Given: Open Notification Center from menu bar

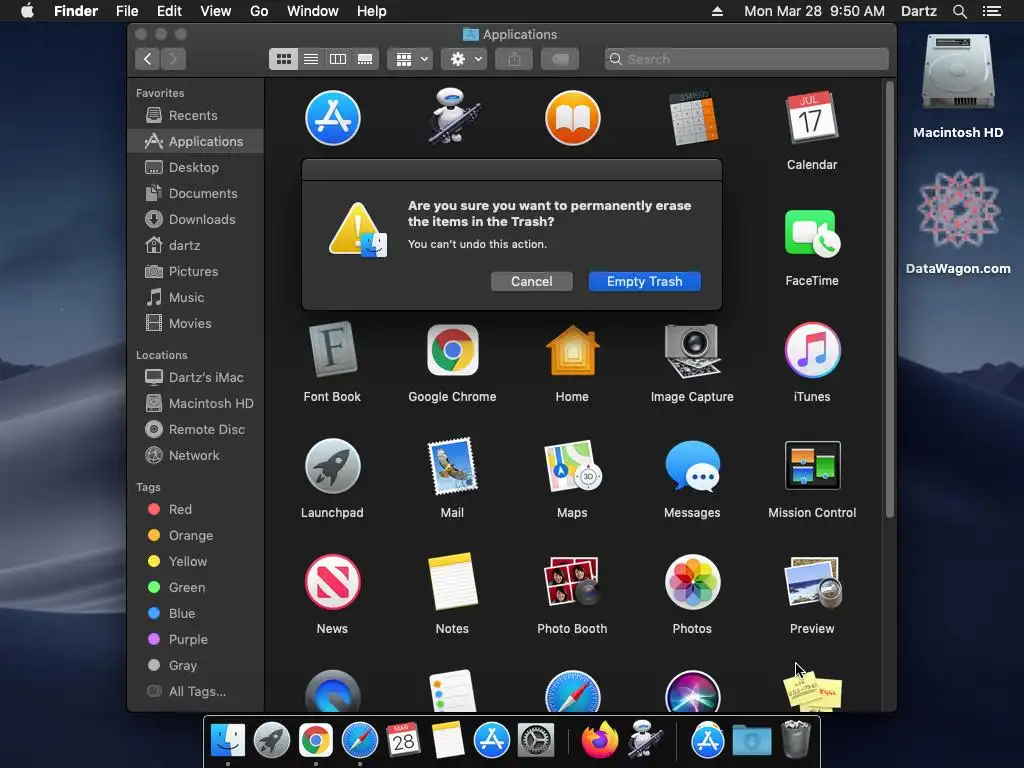Looking at the screenshot, I should click(x=991, y=11).
